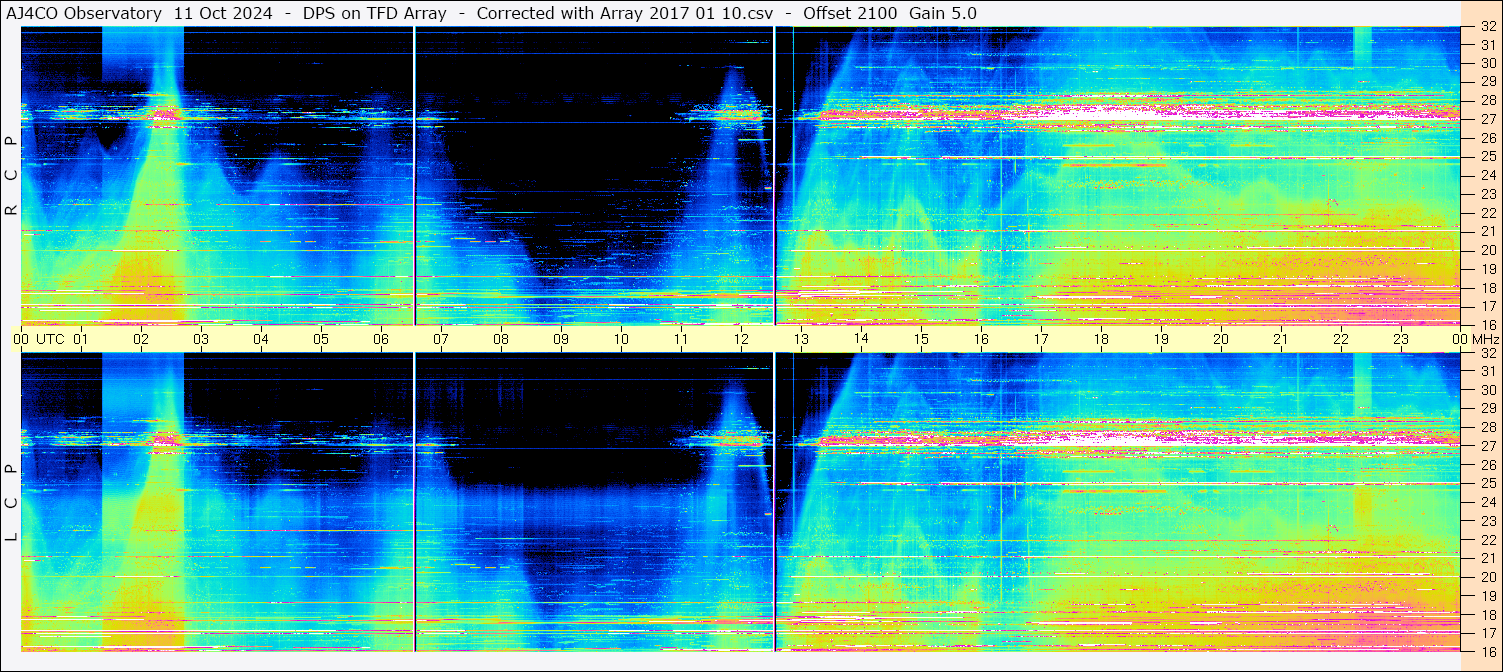Click the 29 frequency label on LCP scale
Image resolution: width=1503 pixels, height=672 pixels.
tap(1488, 409)
